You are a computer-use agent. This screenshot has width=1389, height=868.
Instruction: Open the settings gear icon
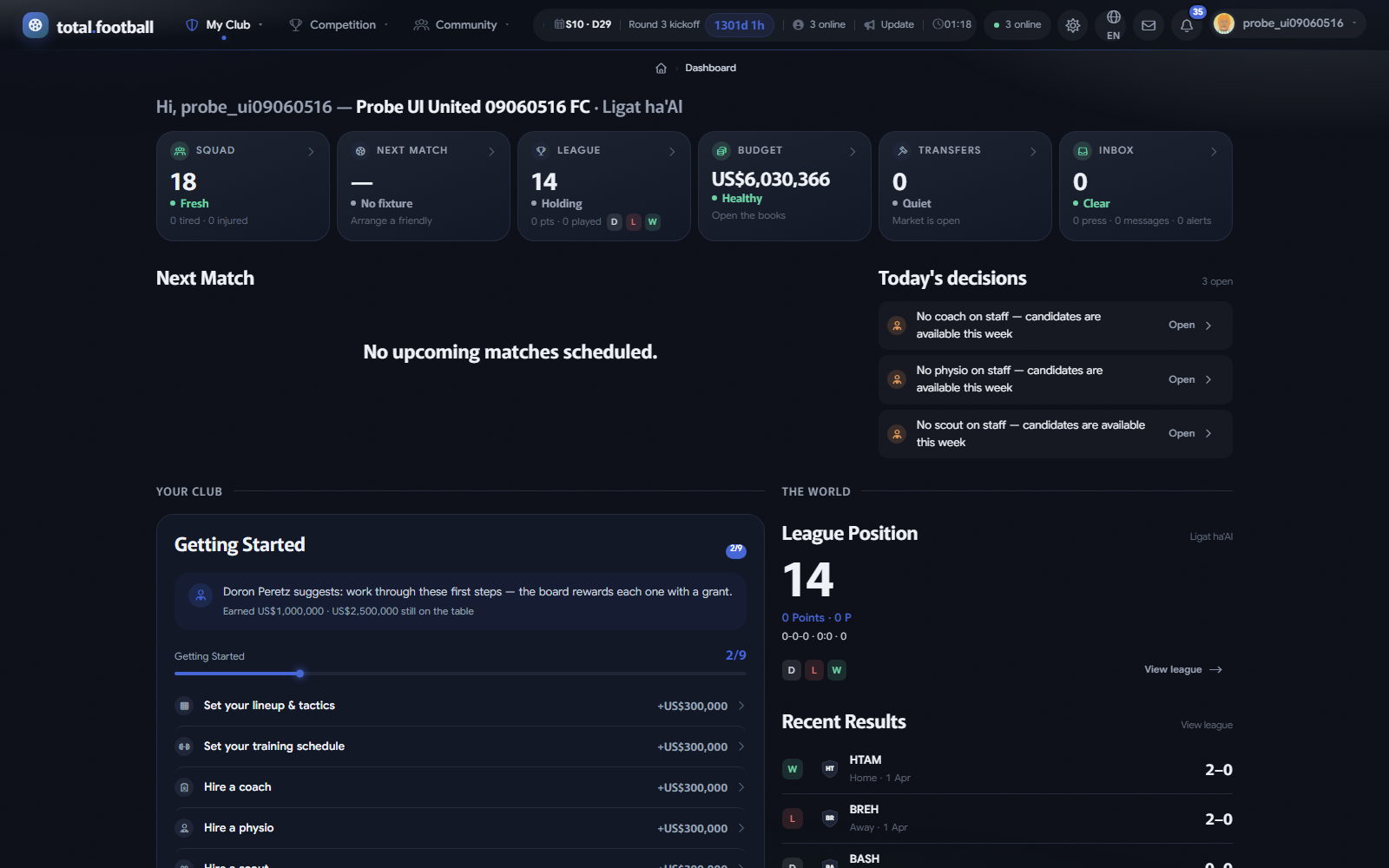pyautogui.click(x=1073, y=25)
